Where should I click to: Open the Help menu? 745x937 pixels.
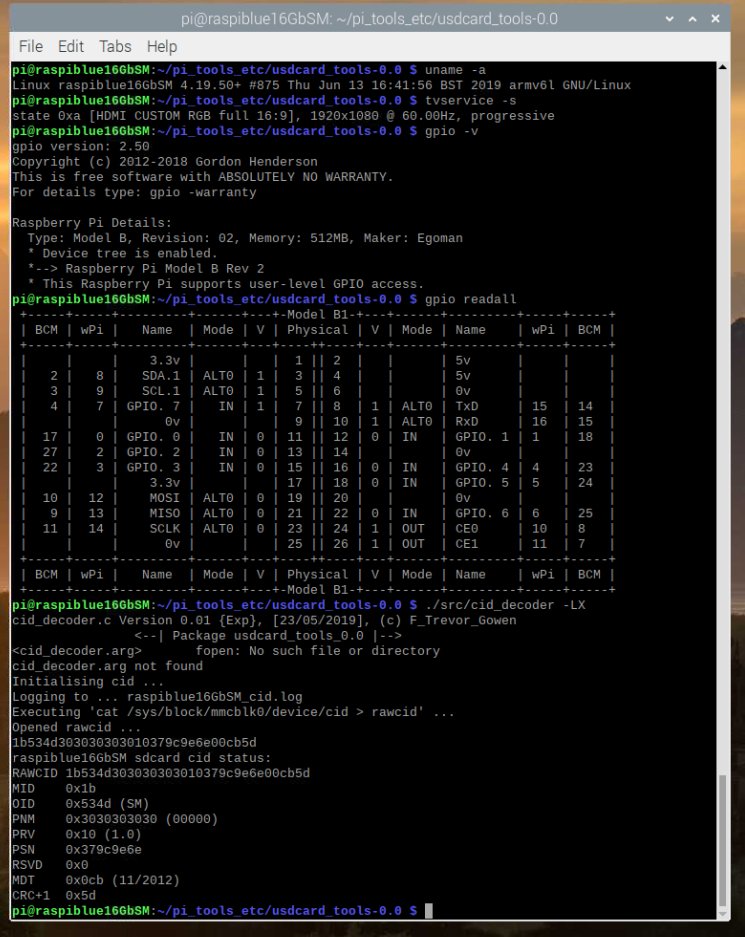(162, 47)
